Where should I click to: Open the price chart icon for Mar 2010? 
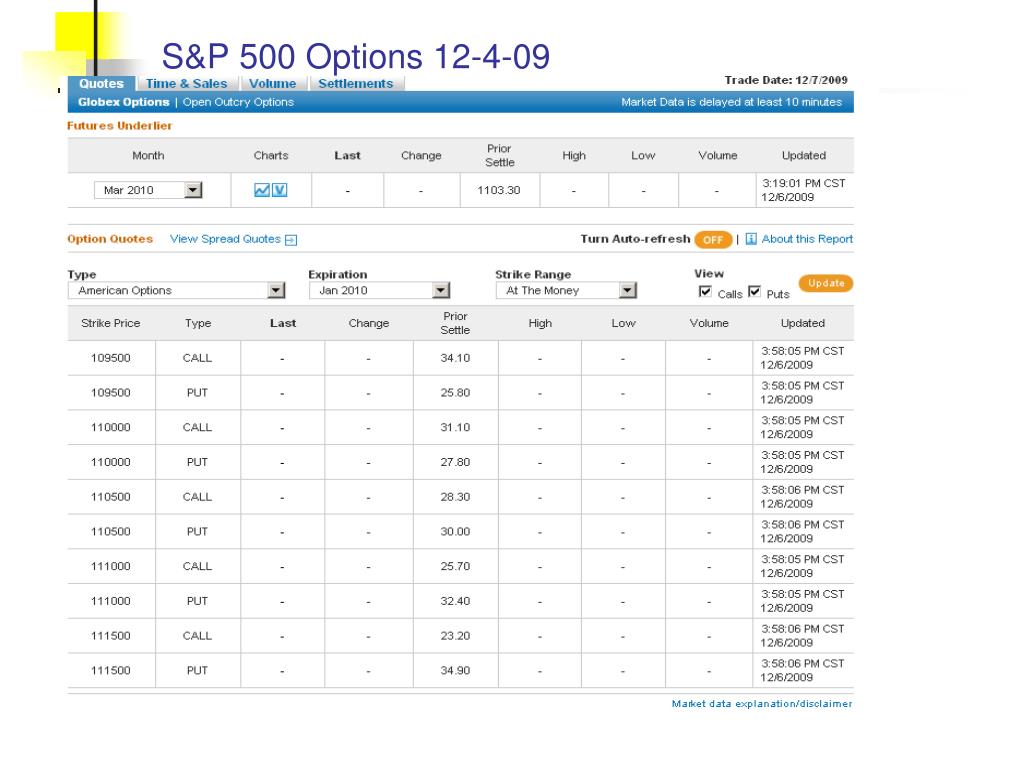click(262, 190)
